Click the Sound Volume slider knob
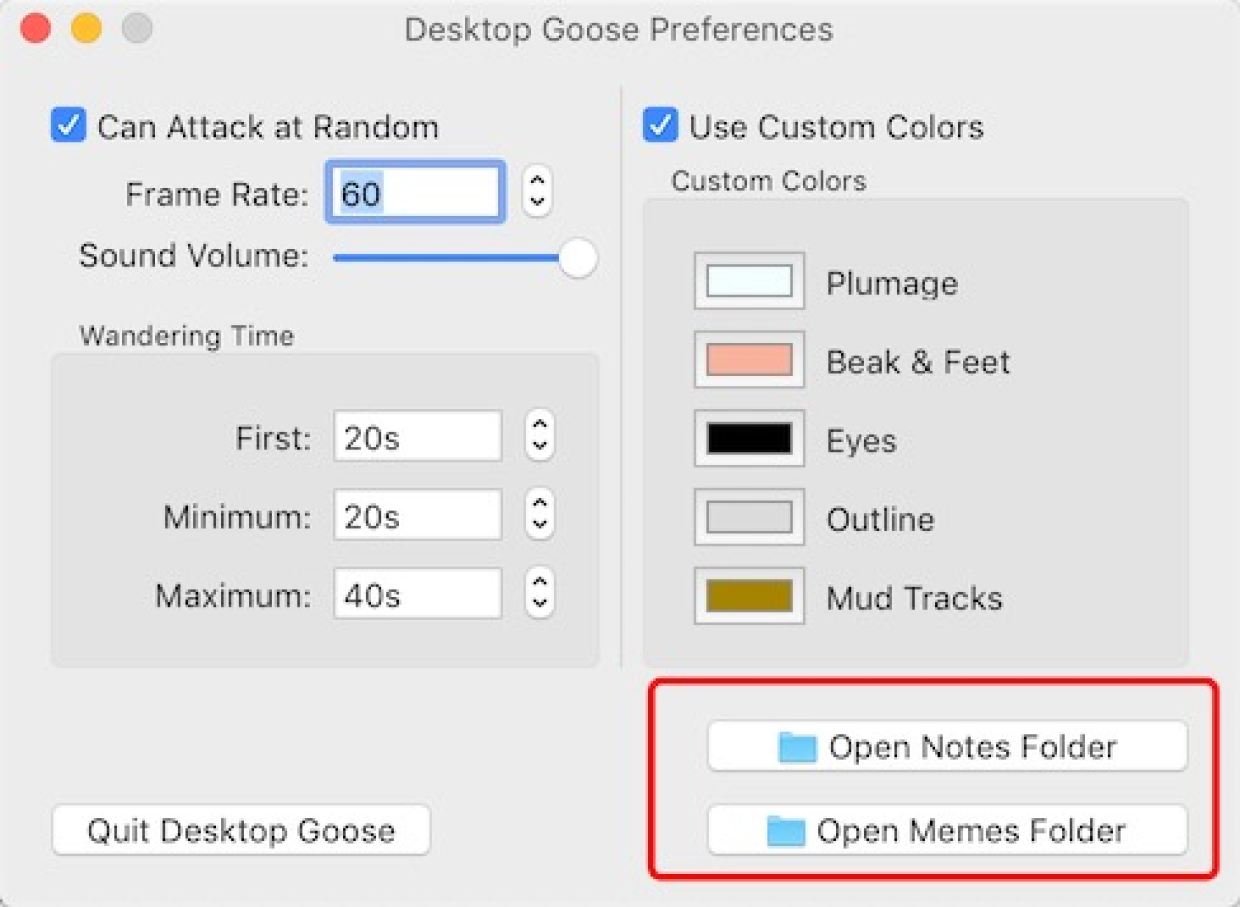 pyautogui.click(x=578, y=258)
